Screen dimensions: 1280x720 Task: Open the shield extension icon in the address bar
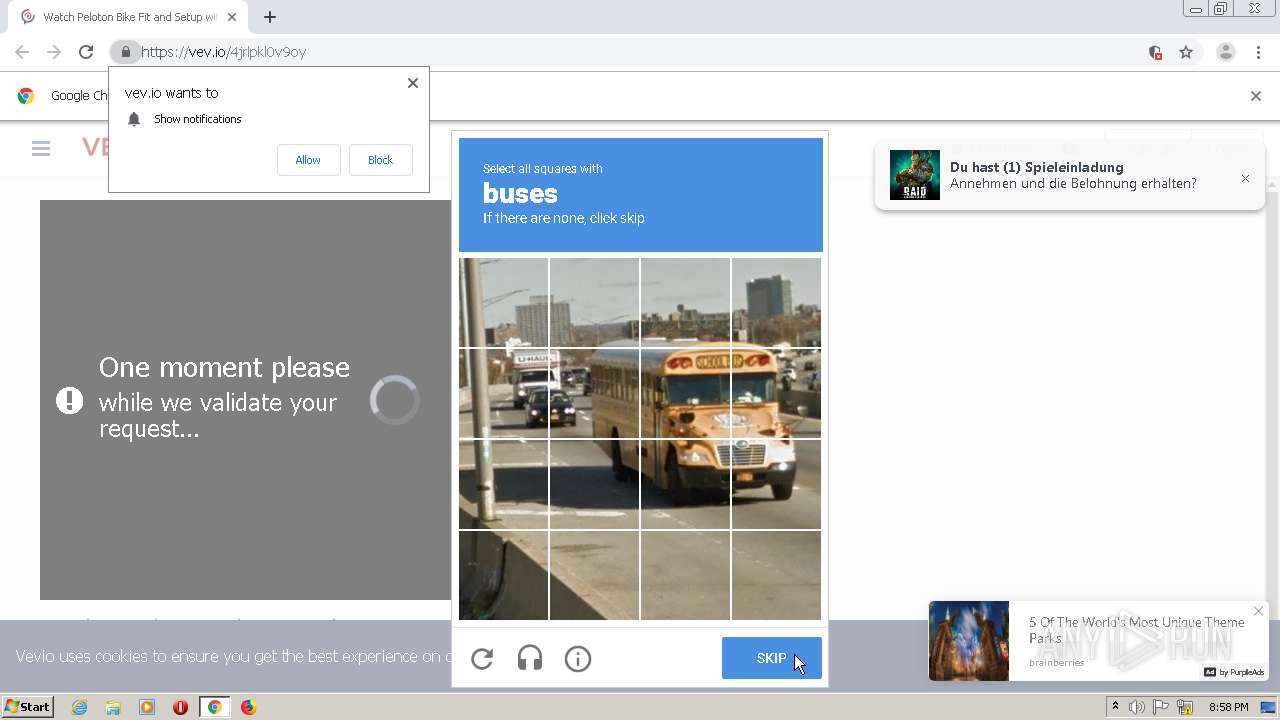[1155, 52]
